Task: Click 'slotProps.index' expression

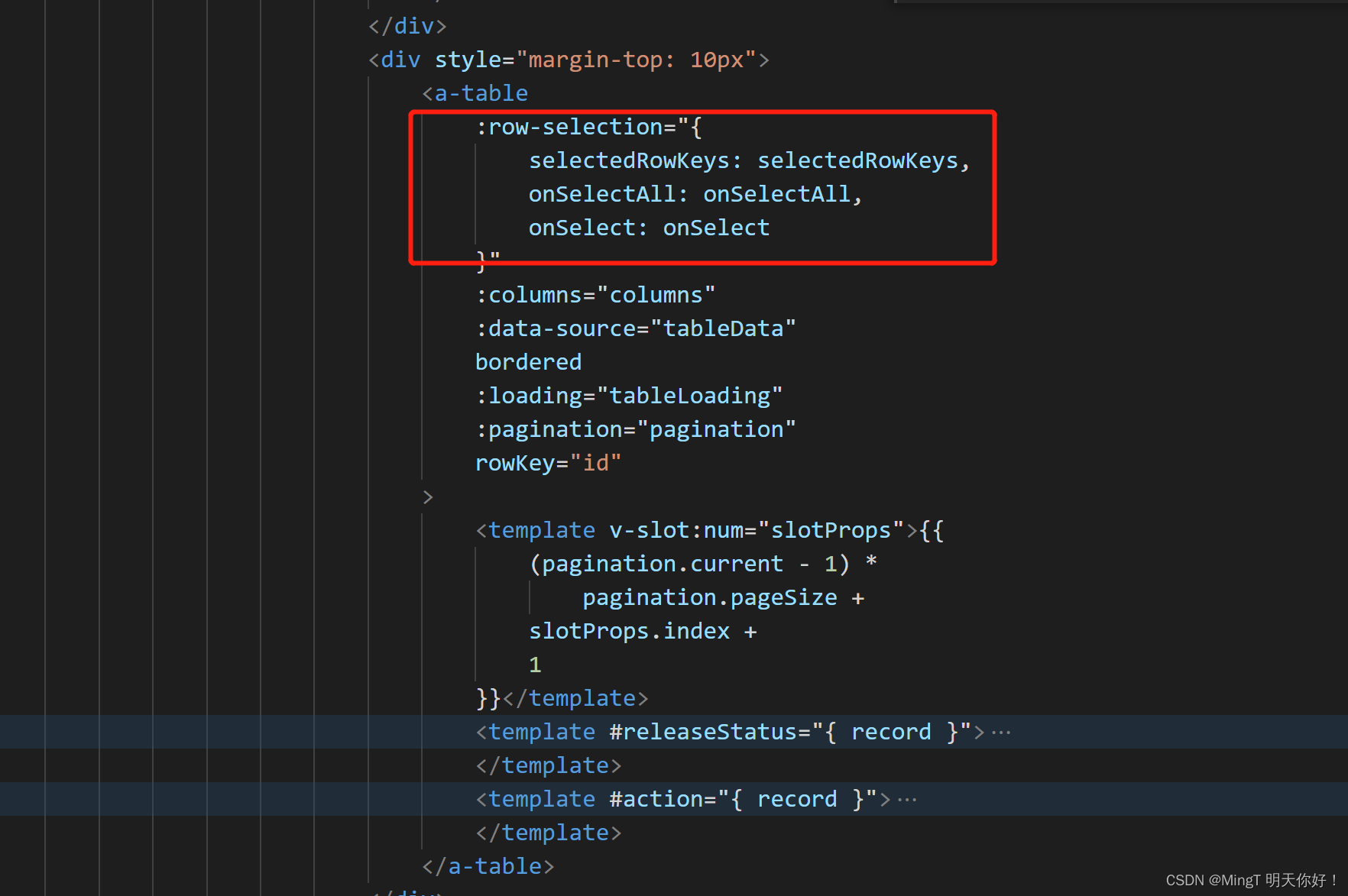Action: coord(630,631)
